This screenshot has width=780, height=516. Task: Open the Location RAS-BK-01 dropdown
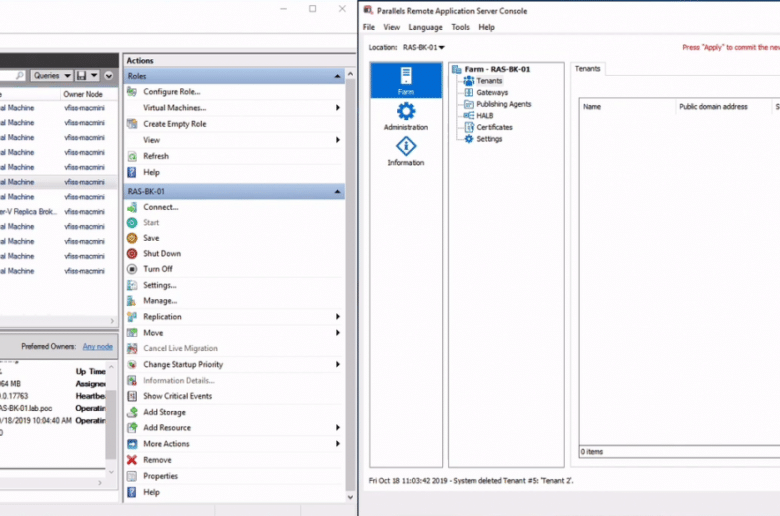424,47
